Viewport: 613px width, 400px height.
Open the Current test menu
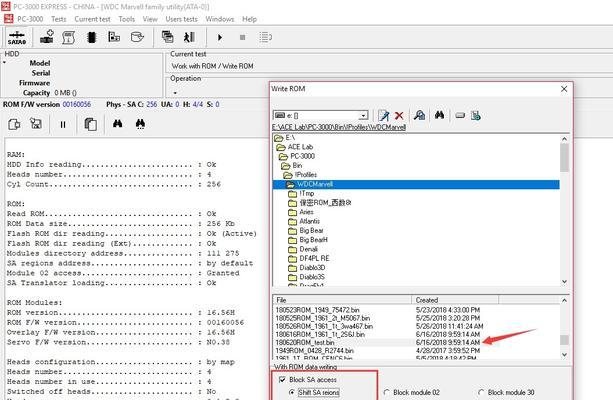(92, 19)
